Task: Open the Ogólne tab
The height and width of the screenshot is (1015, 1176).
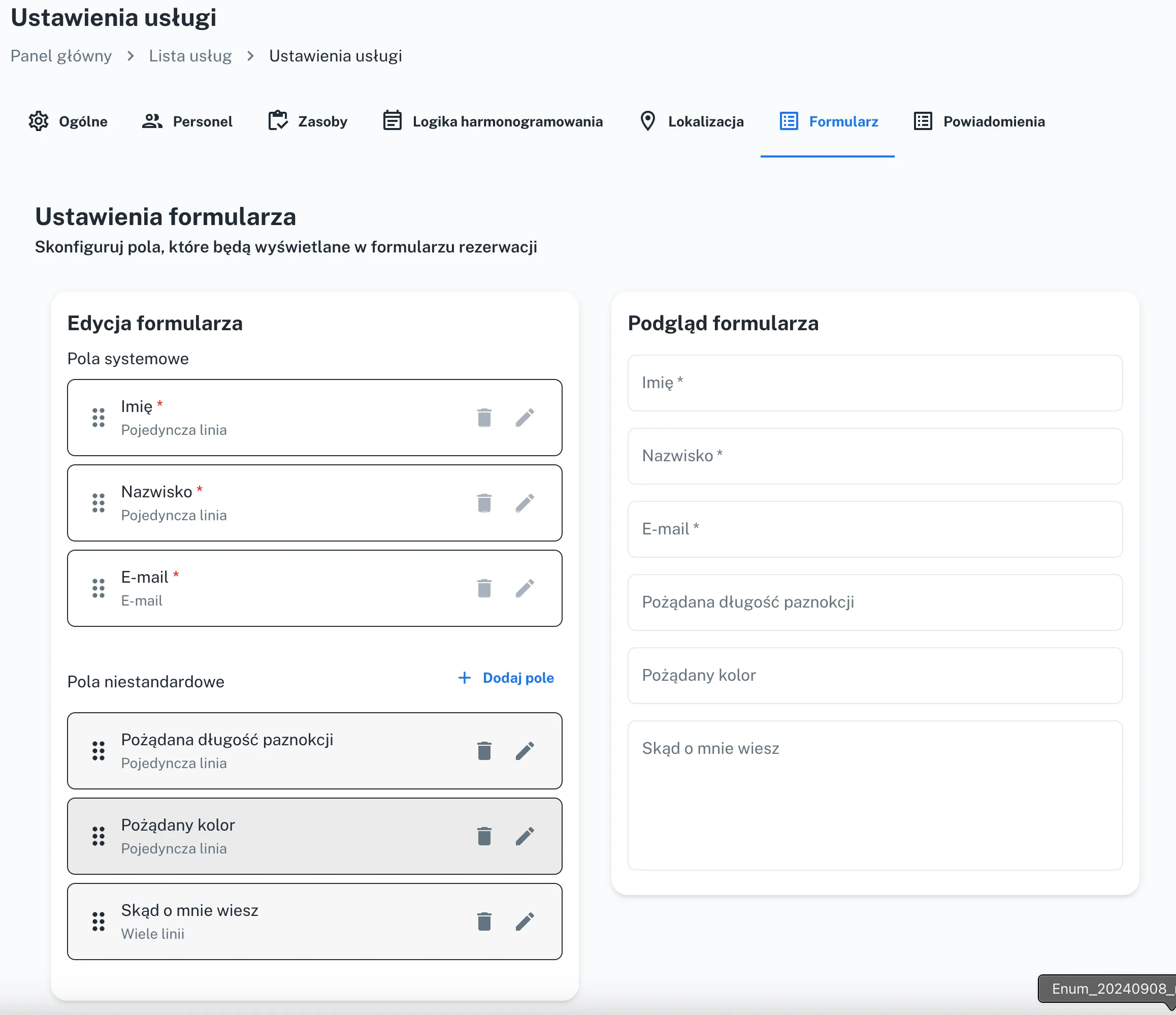Action: point(68,121)
